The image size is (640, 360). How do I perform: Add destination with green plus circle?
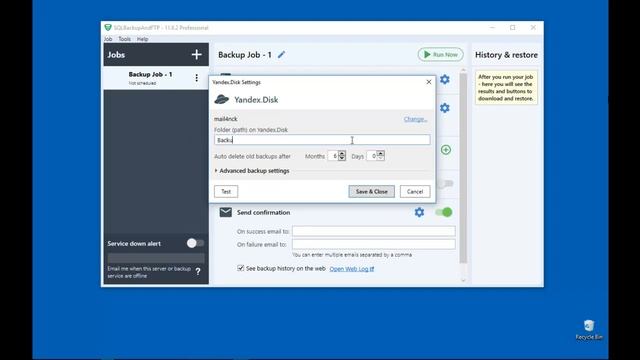pos(446,150)
